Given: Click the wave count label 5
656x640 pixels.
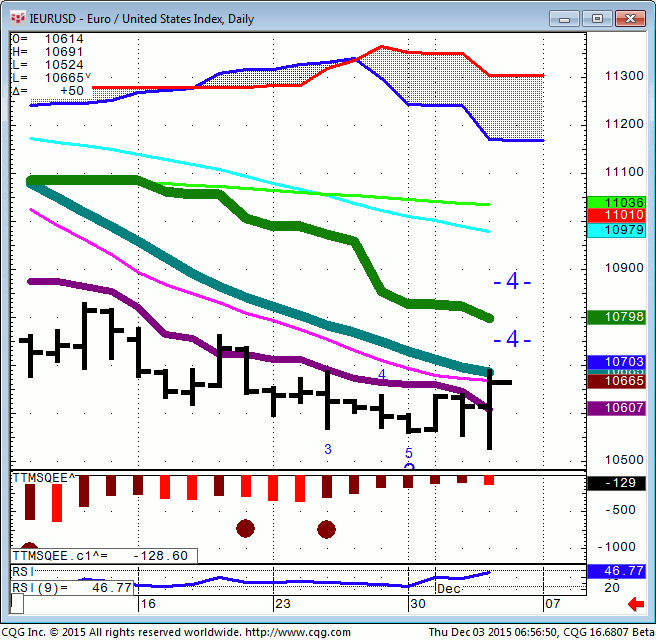Looking at the screenshot, I should click(x=409, y=453).
